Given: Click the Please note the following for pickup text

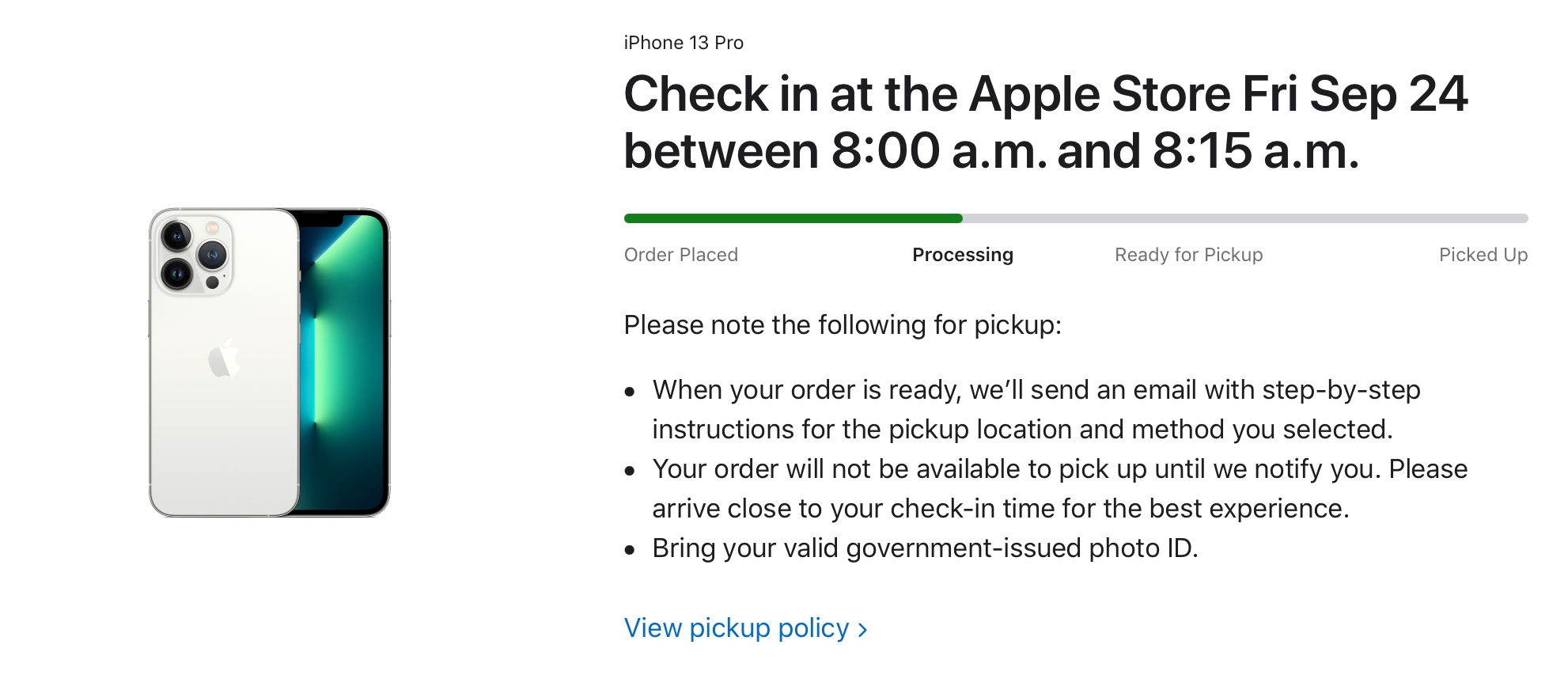Looking at the screenshot, I should tap(842, 325).
